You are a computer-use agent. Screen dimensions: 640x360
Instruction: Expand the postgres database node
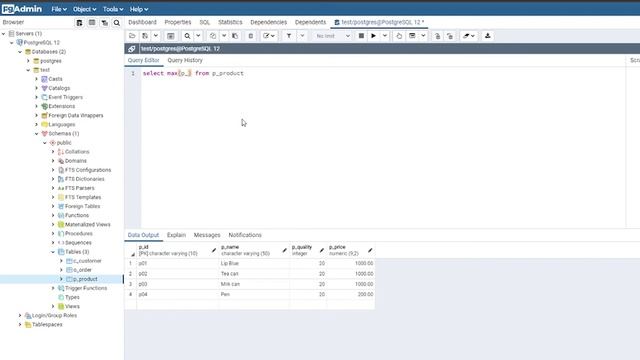point(28,61)
